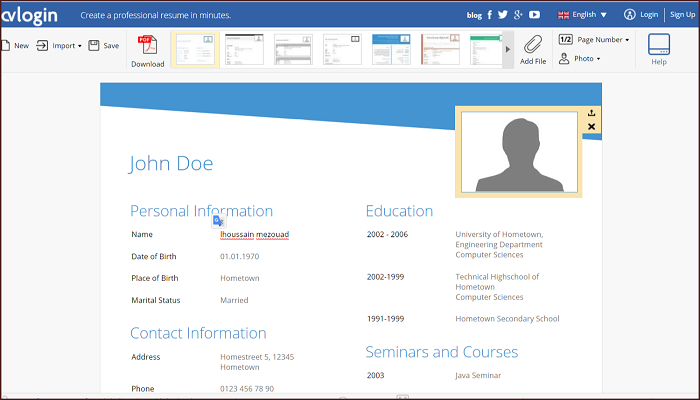Click the Name field containing lhoussain mezouad

pyautogui.click(x=254, y=234)
